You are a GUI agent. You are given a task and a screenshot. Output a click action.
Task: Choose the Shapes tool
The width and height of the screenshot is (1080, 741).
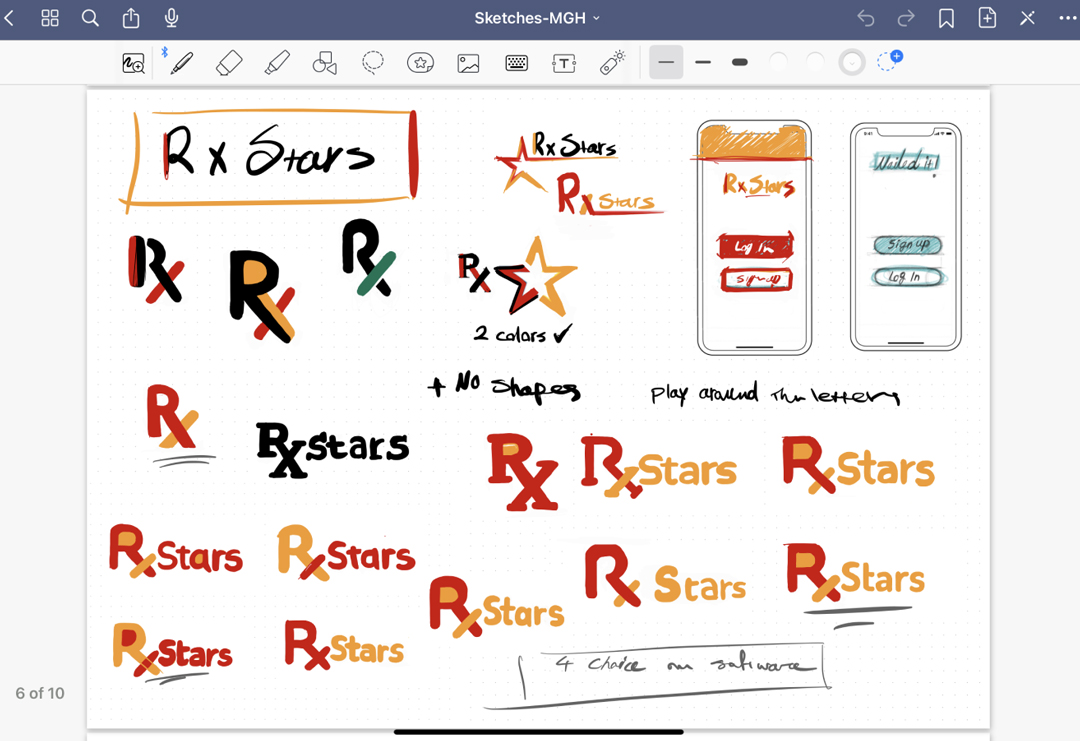(324, 63)
